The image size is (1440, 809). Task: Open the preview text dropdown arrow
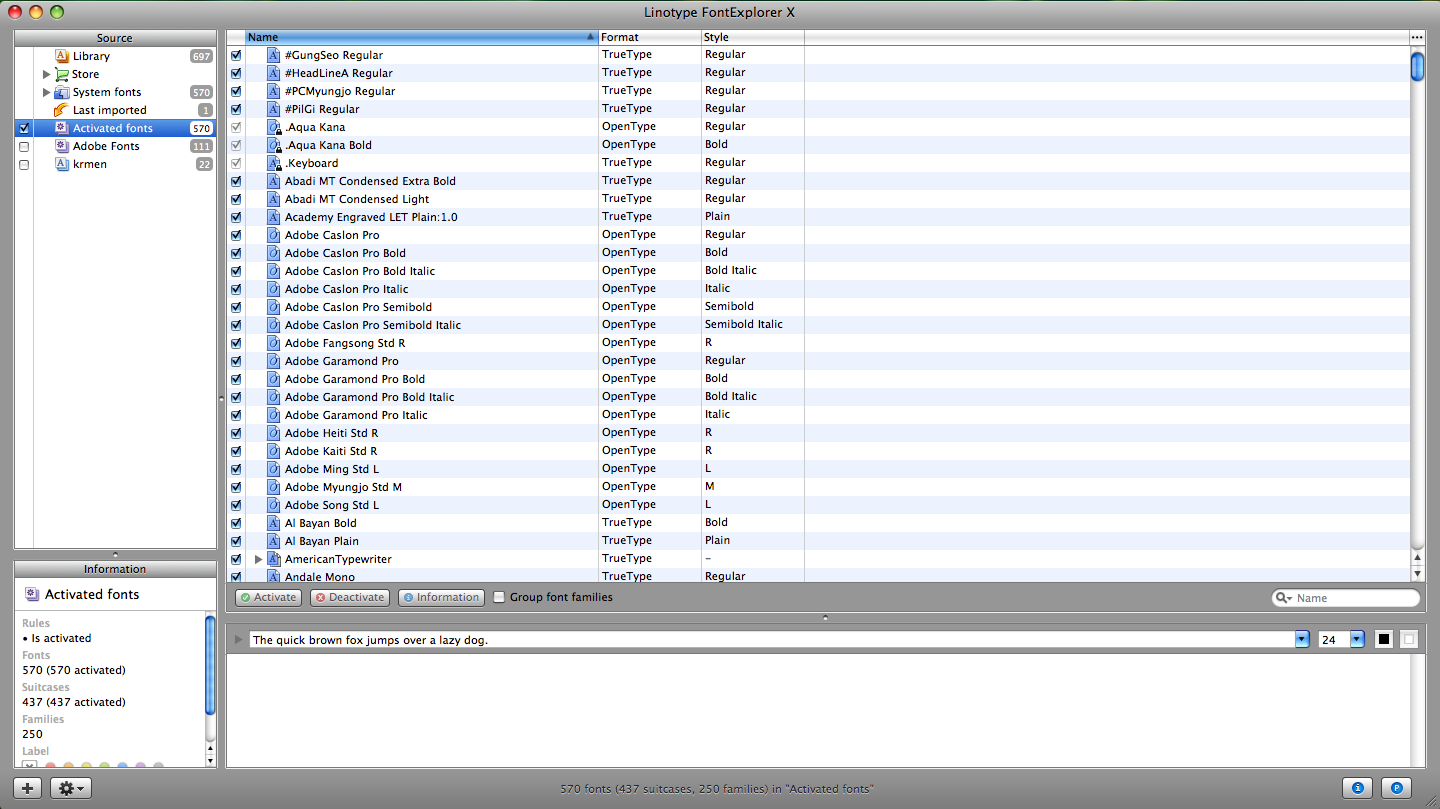click(1302, 639)
